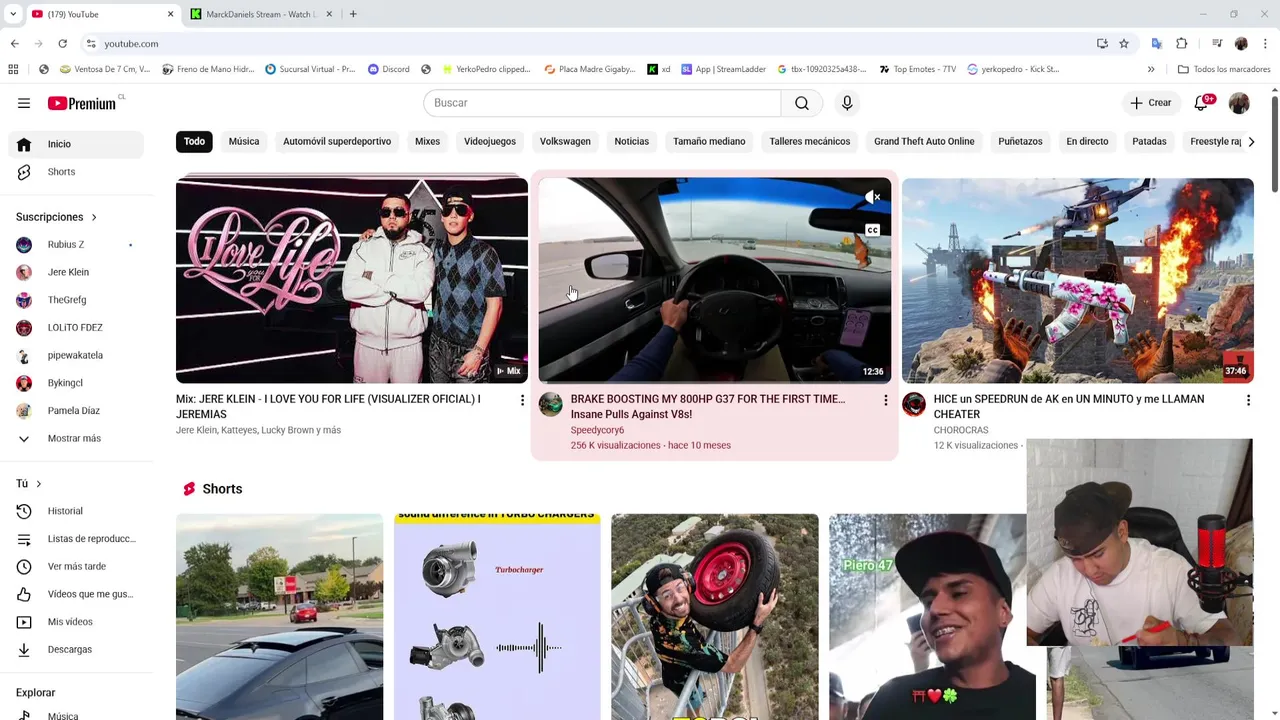1280x720 pixels.
Task: Open Ver más tarde in sidebar
Action: (76, 566)
